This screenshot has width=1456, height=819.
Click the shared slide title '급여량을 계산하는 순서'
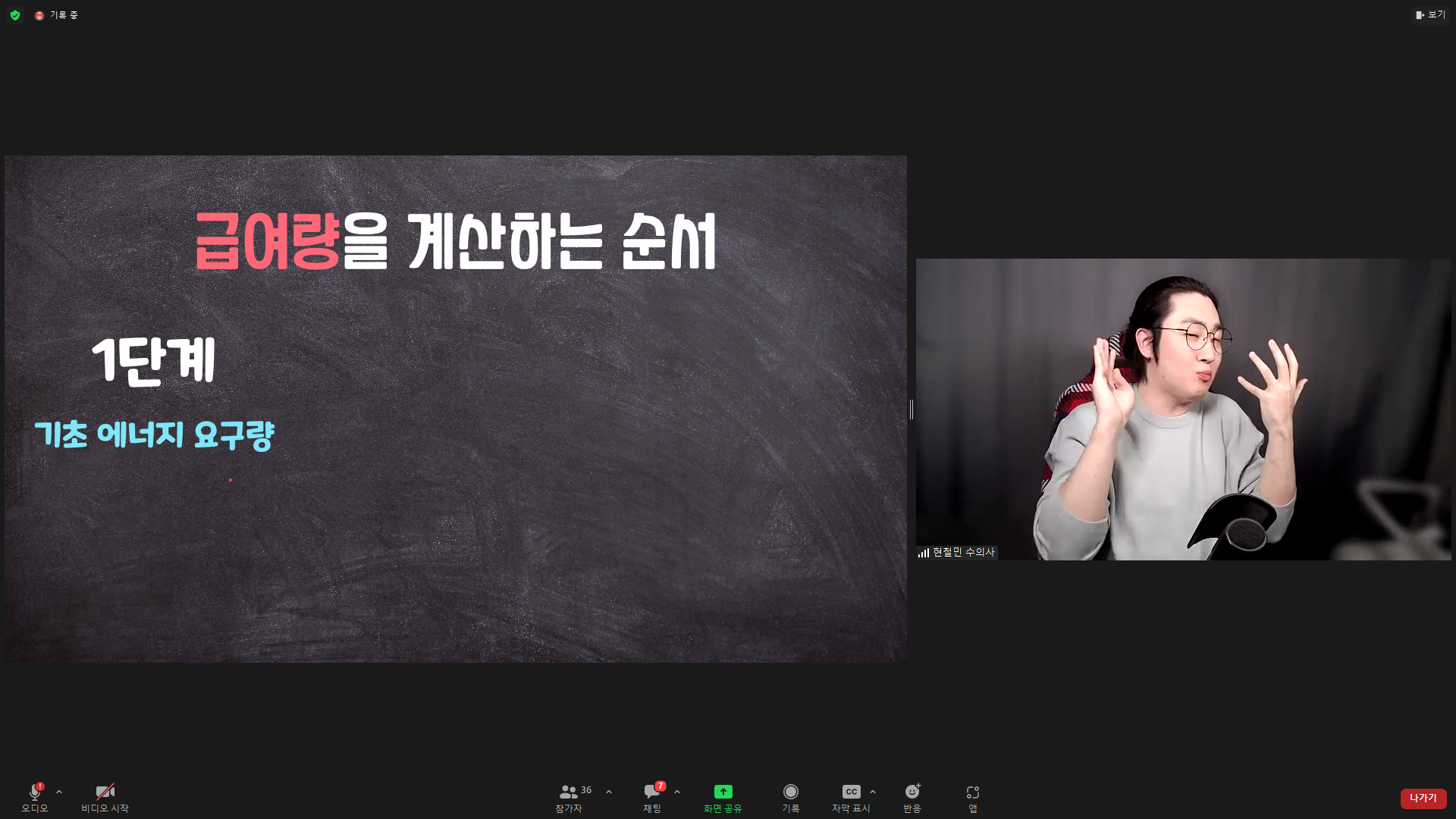(x=455, y=241)
